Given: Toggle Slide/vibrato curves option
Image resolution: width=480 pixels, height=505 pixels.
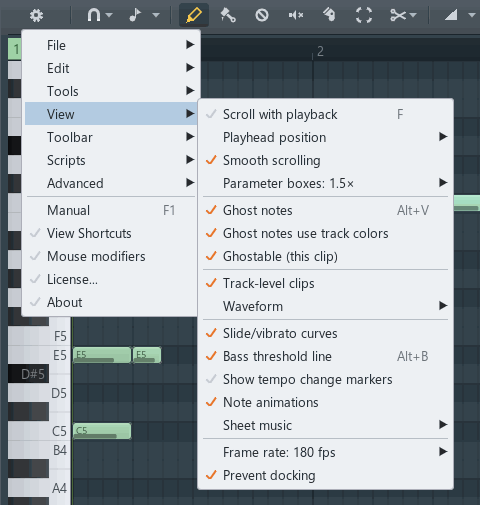Looking at the screenshot, I should pyautogui.click(x=326, y=333).
